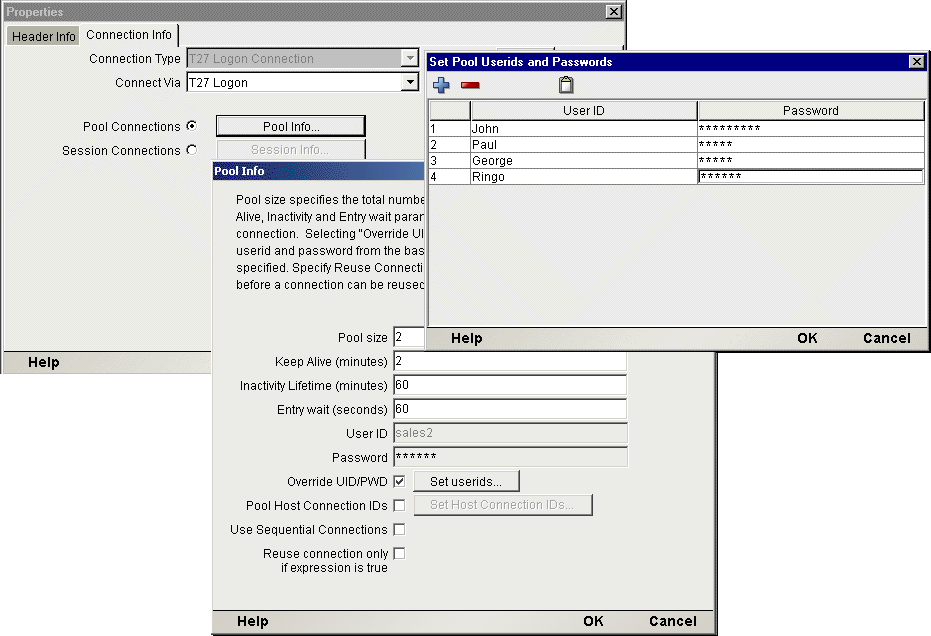The image size is (931, 636).
Task: Uncheck the Override UID/PWD checkbox
Action: [x=399, y=481]
